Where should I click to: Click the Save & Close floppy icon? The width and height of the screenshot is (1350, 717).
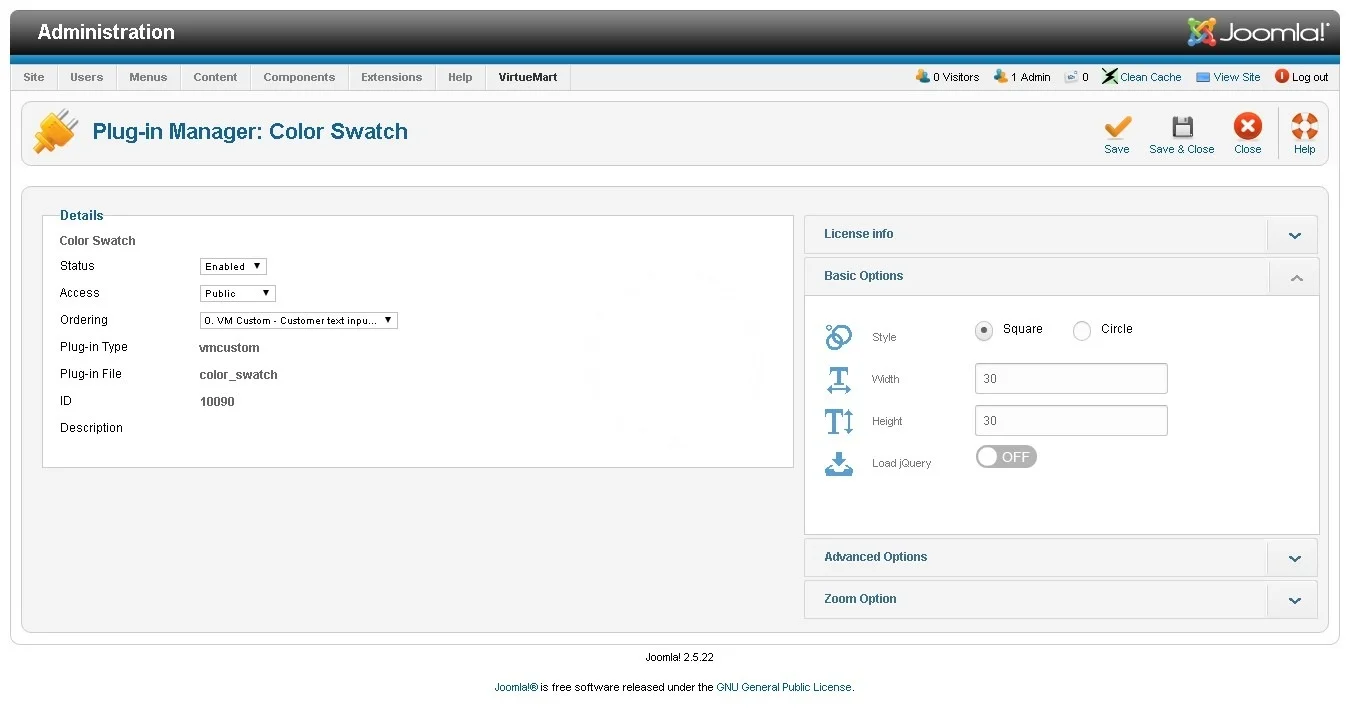point(1182,127)
